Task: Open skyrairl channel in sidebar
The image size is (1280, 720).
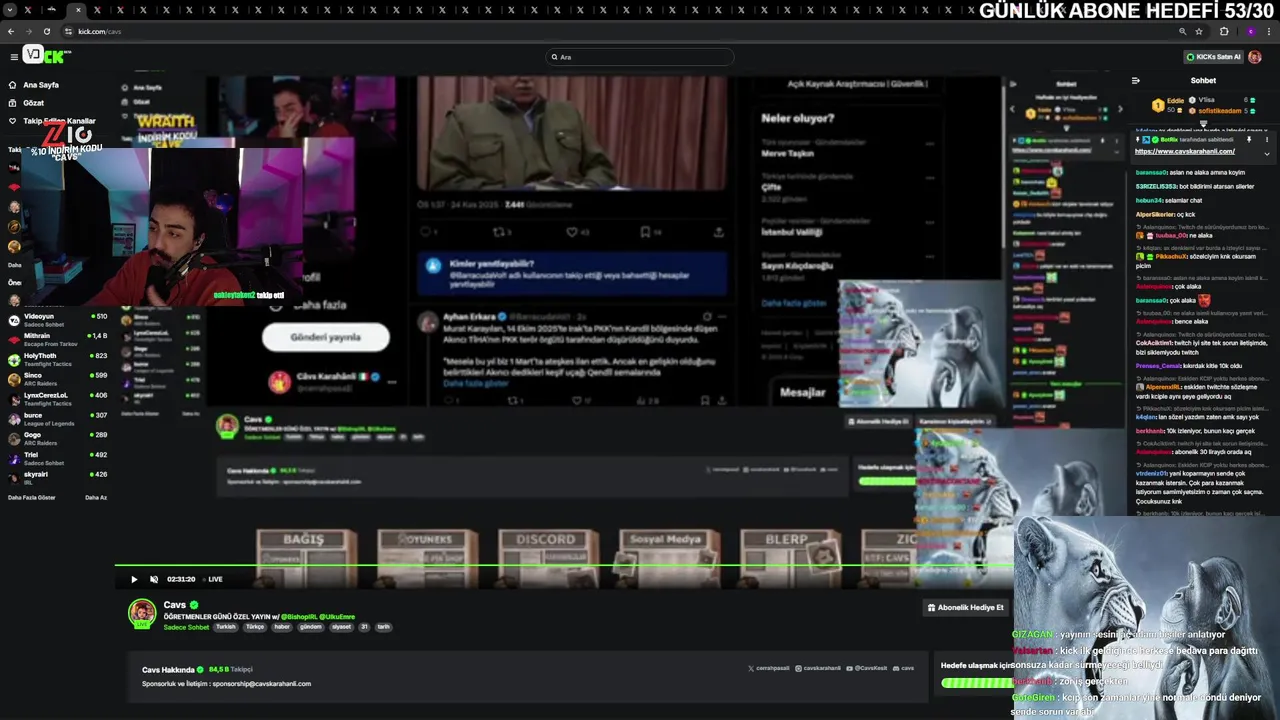Action: (x=57, y=477)
